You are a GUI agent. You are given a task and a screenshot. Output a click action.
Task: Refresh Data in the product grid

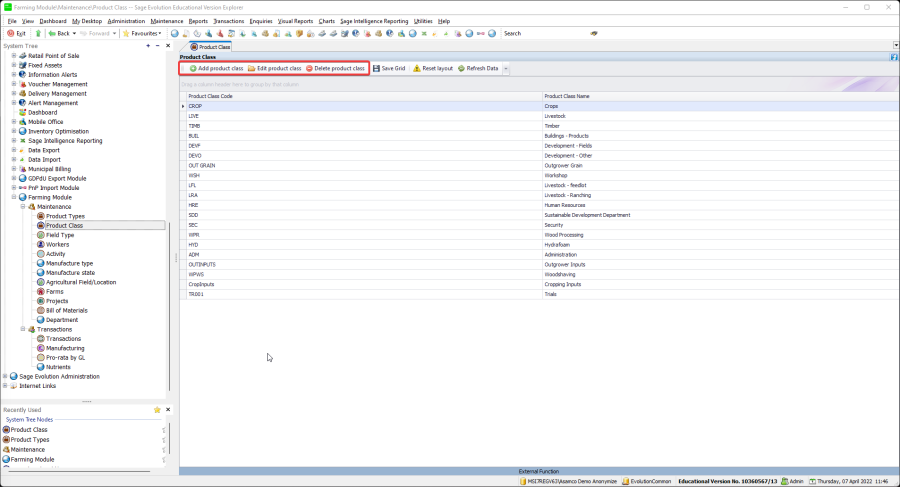tap(478, 68)
